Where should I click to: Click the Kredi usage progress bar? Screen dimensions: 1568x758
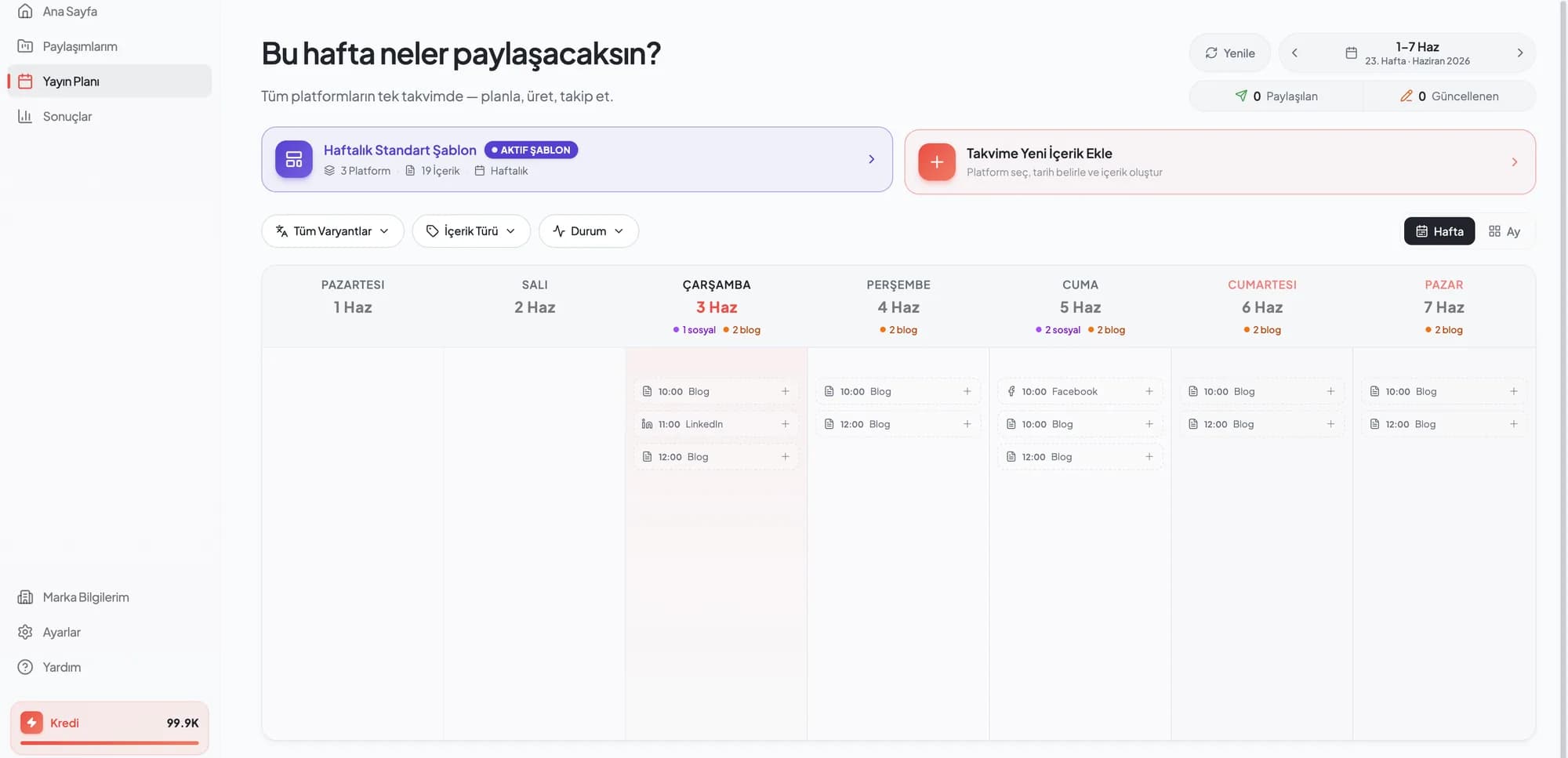coord(110,743)
